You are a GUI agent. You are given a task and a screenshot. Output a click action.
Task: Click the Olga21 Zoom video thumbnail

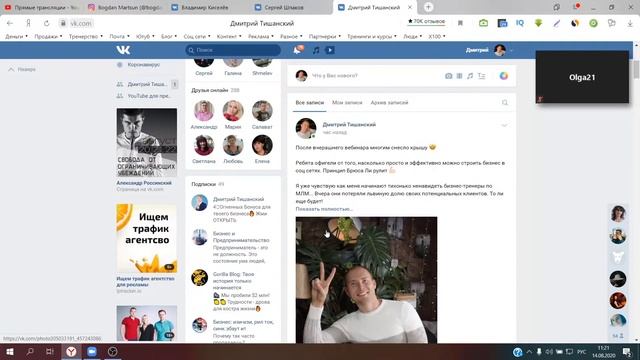(x=582, y=77)
